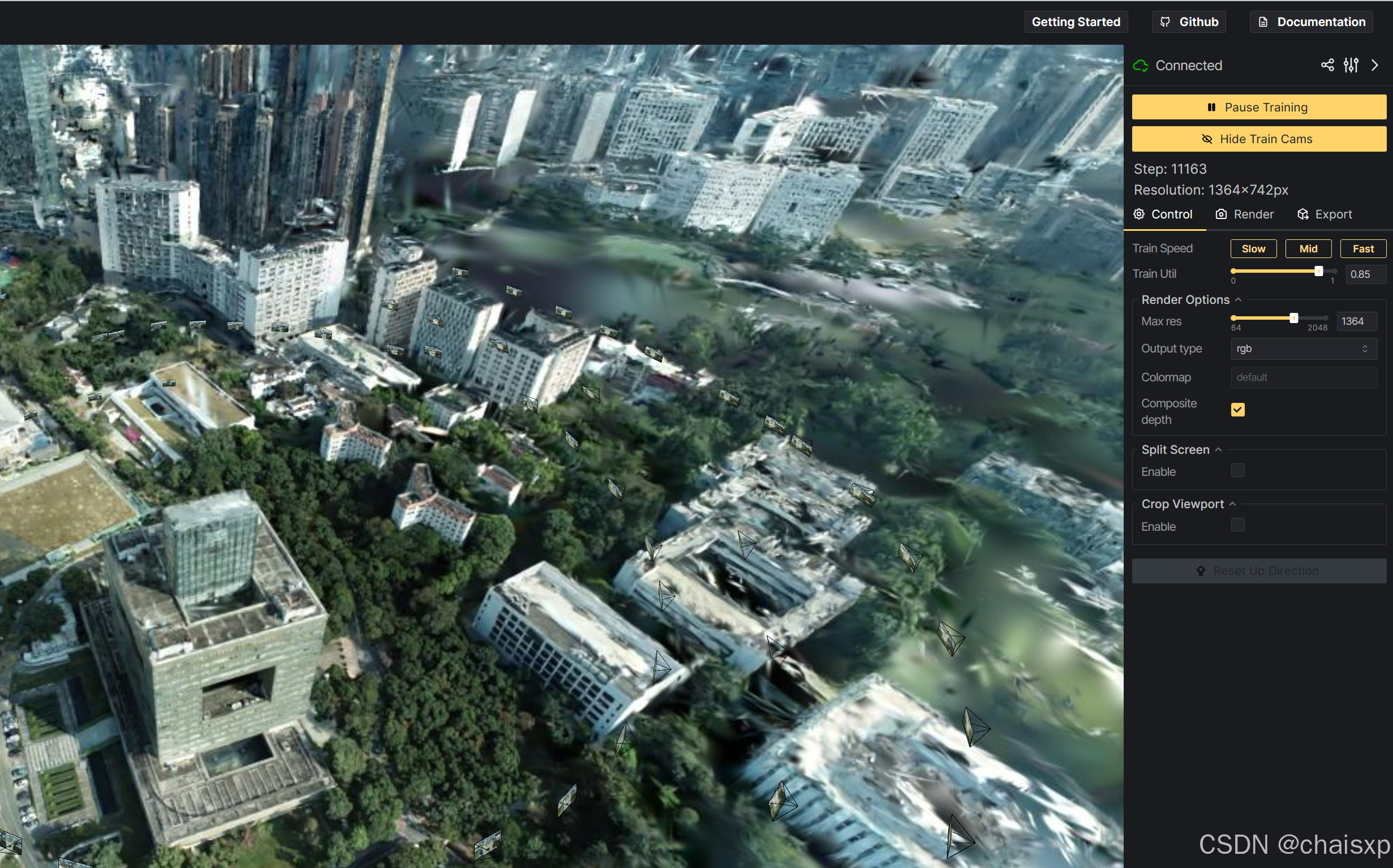Enable the Crop Viewport checkbox
The height and width of the screenshot is (868, 1393).
point(1237,525)
